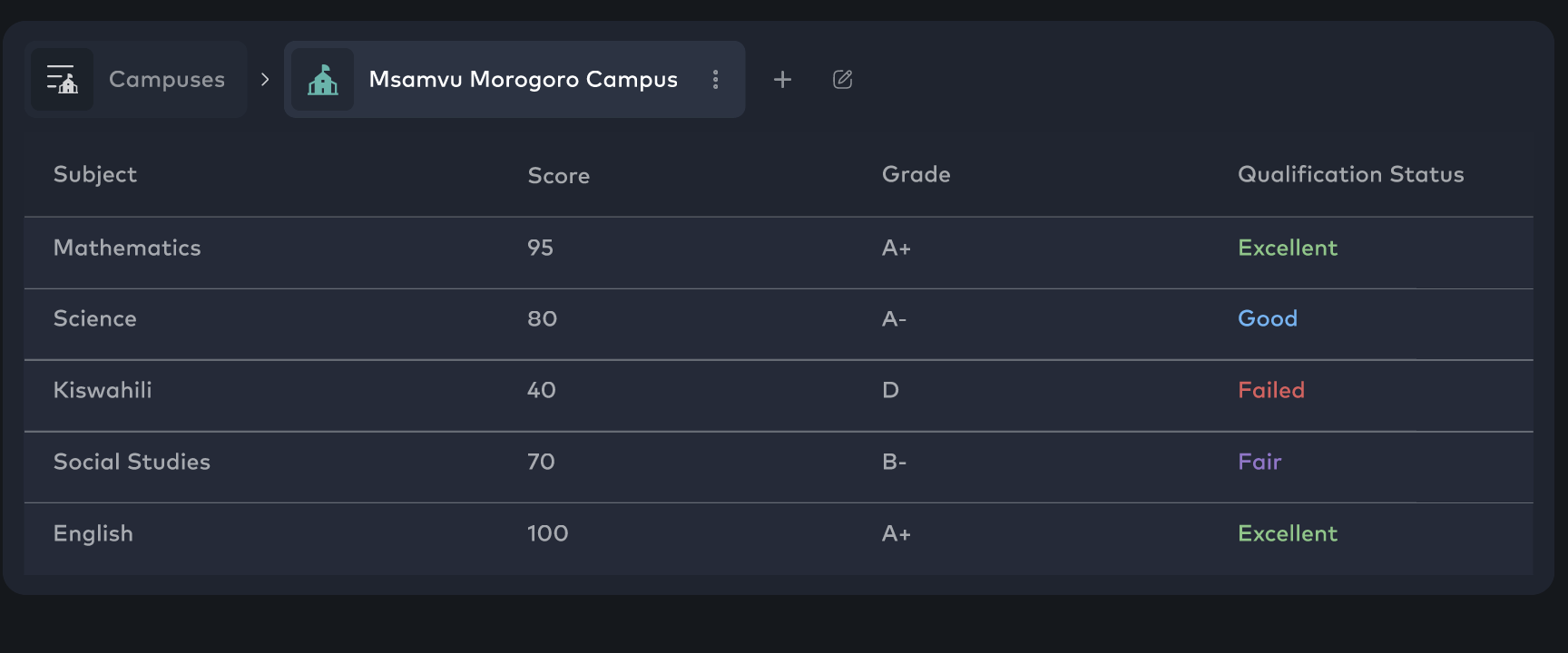Select the Science subject row
The width and height of the screenshot is (1568, 653).
click(95, 318)
